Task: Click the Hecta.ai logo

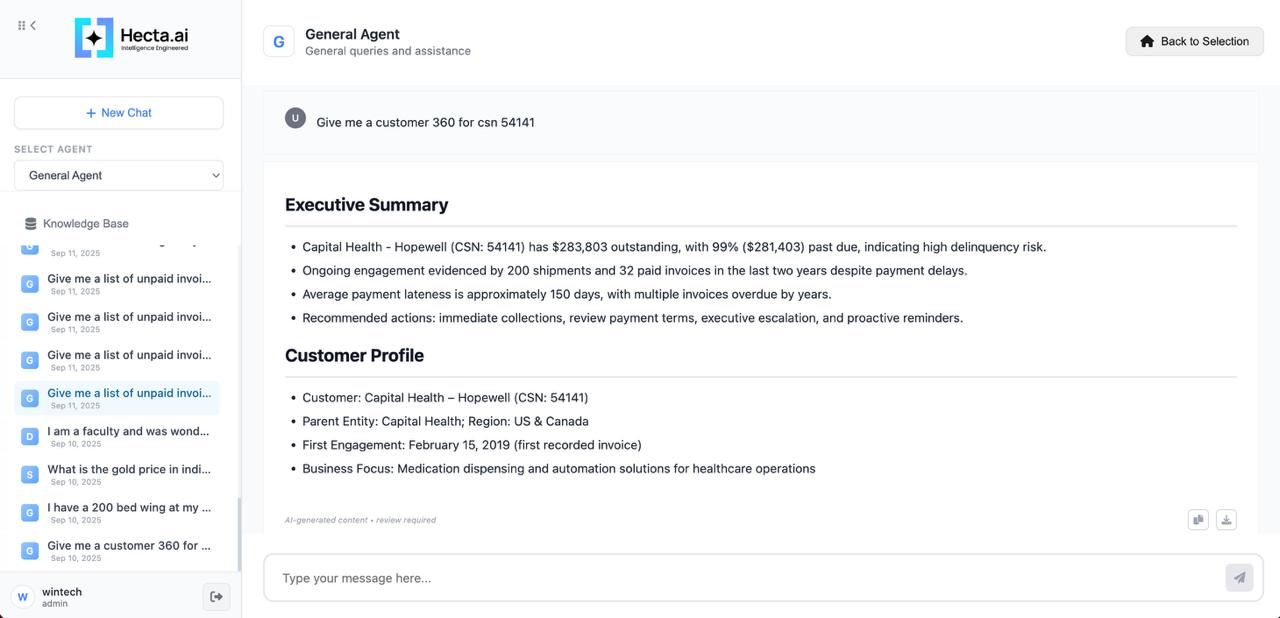Action: (x=131, y=38)
